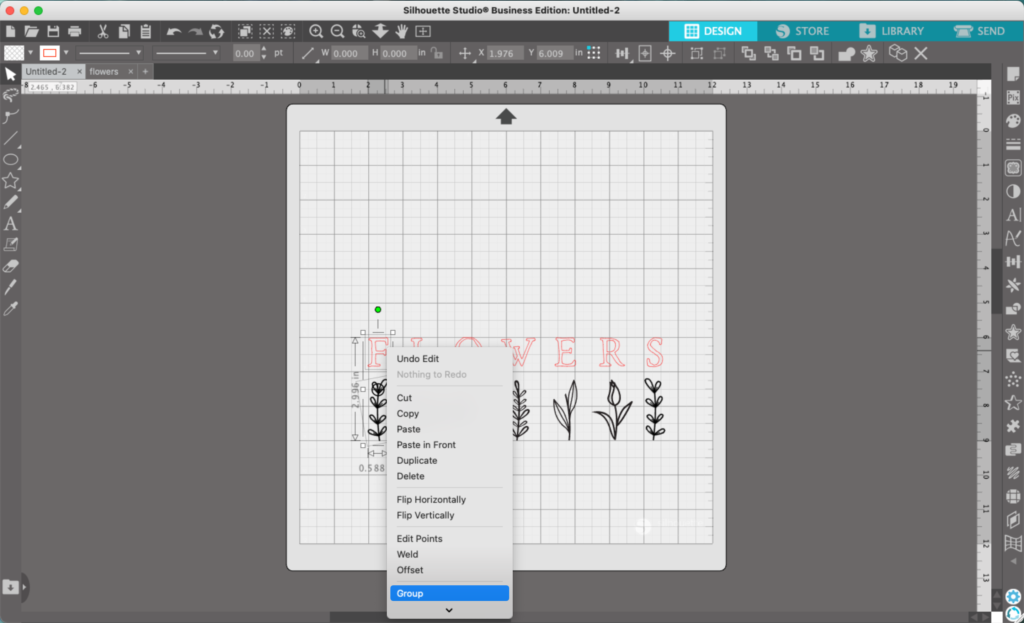The width and height of the screenshot is (1024, 623).
Task: Click the fill color swatch
Action: 14,53
